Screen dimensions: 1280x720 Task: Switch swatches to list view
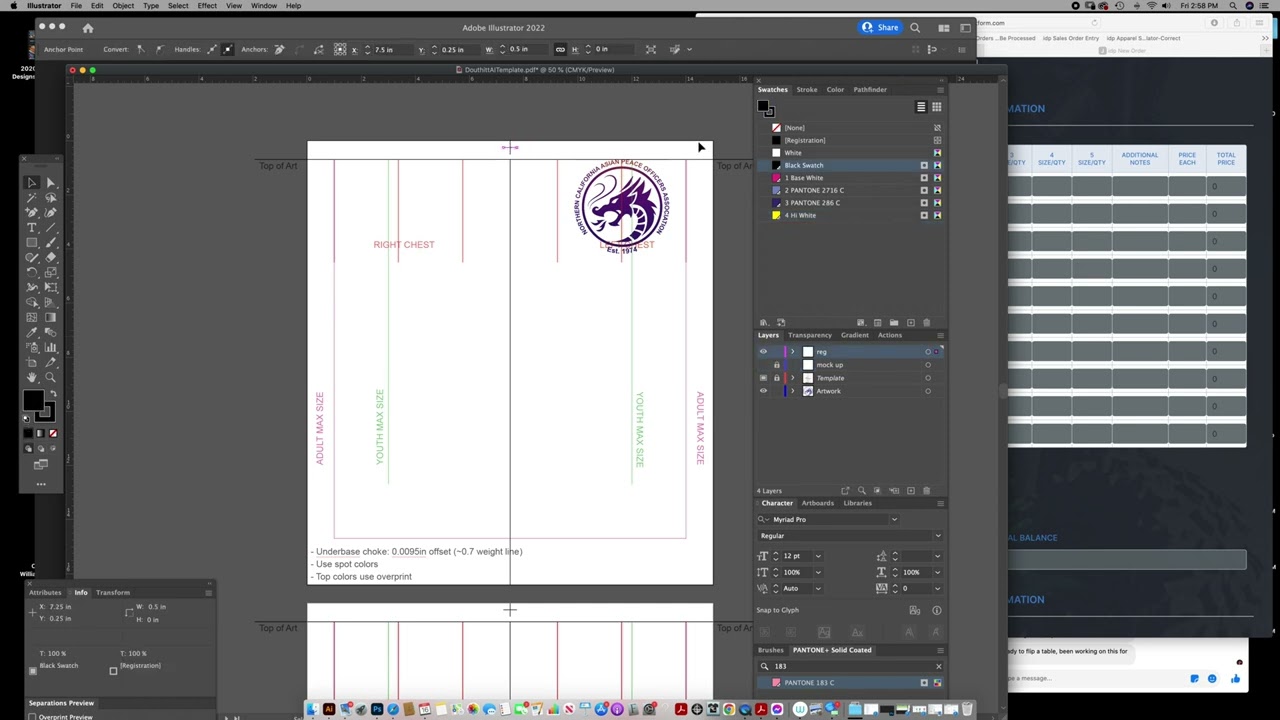[921, 107]
